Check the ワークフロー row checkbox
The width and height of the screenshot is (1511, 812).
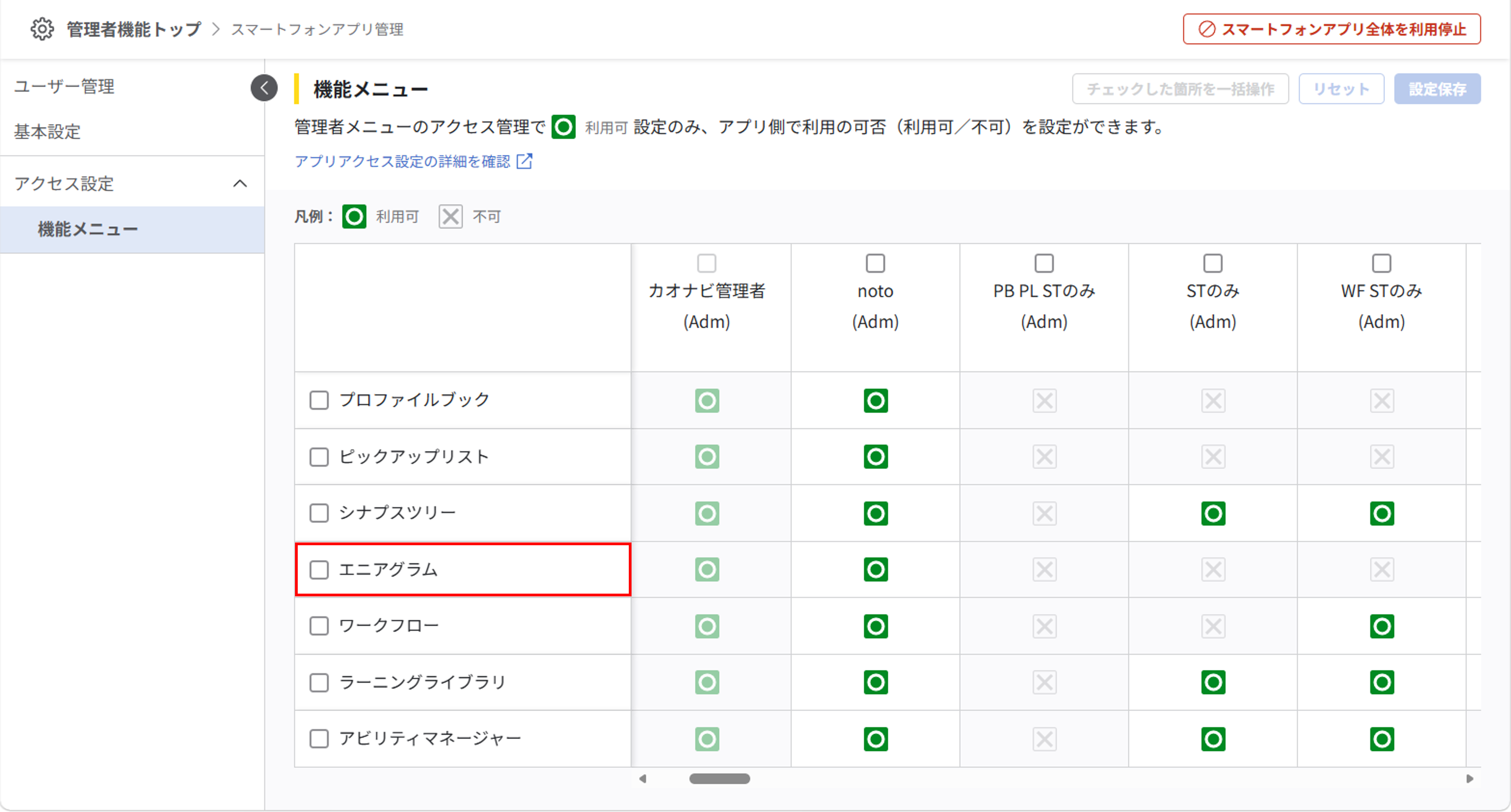click(x=319, y=626)
